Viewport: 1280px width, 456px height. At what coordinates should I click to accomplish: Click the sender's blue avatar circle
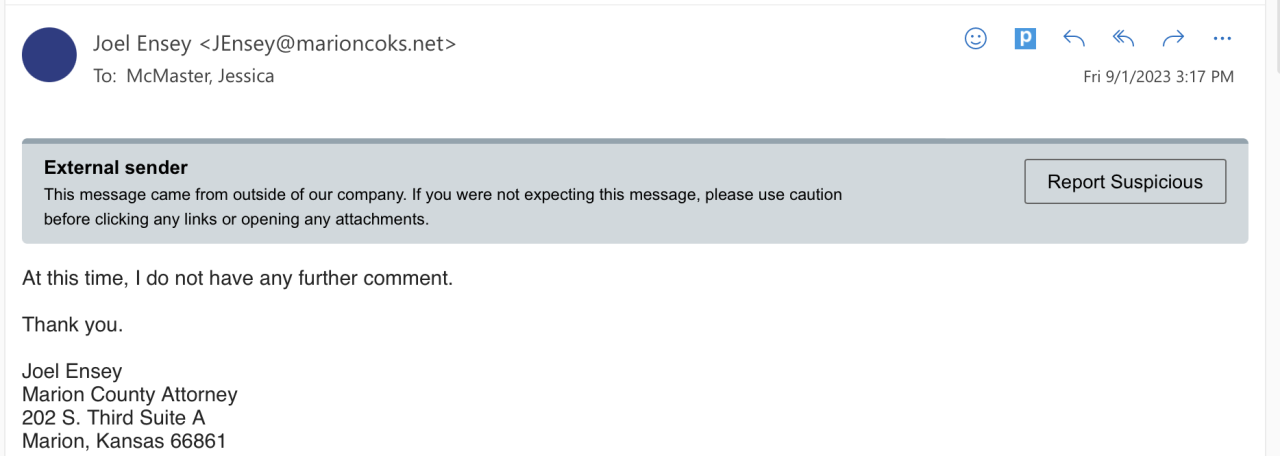click(49, 55)
